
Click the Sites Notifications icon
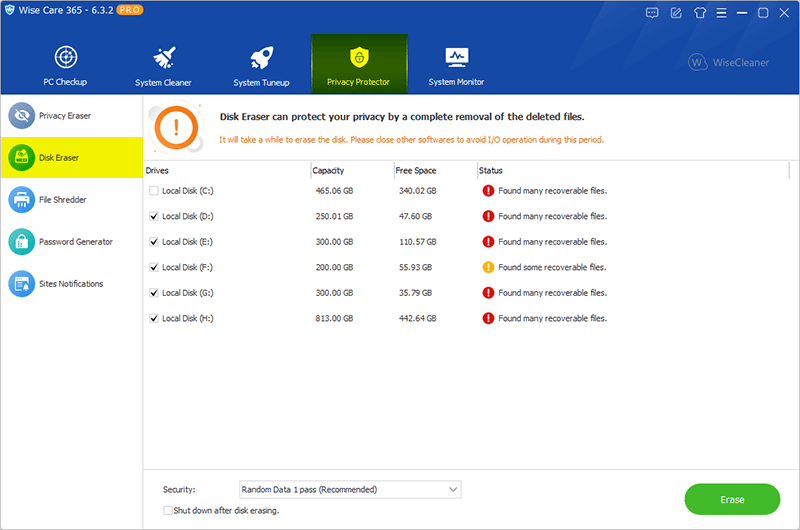(x=21, y=284)
